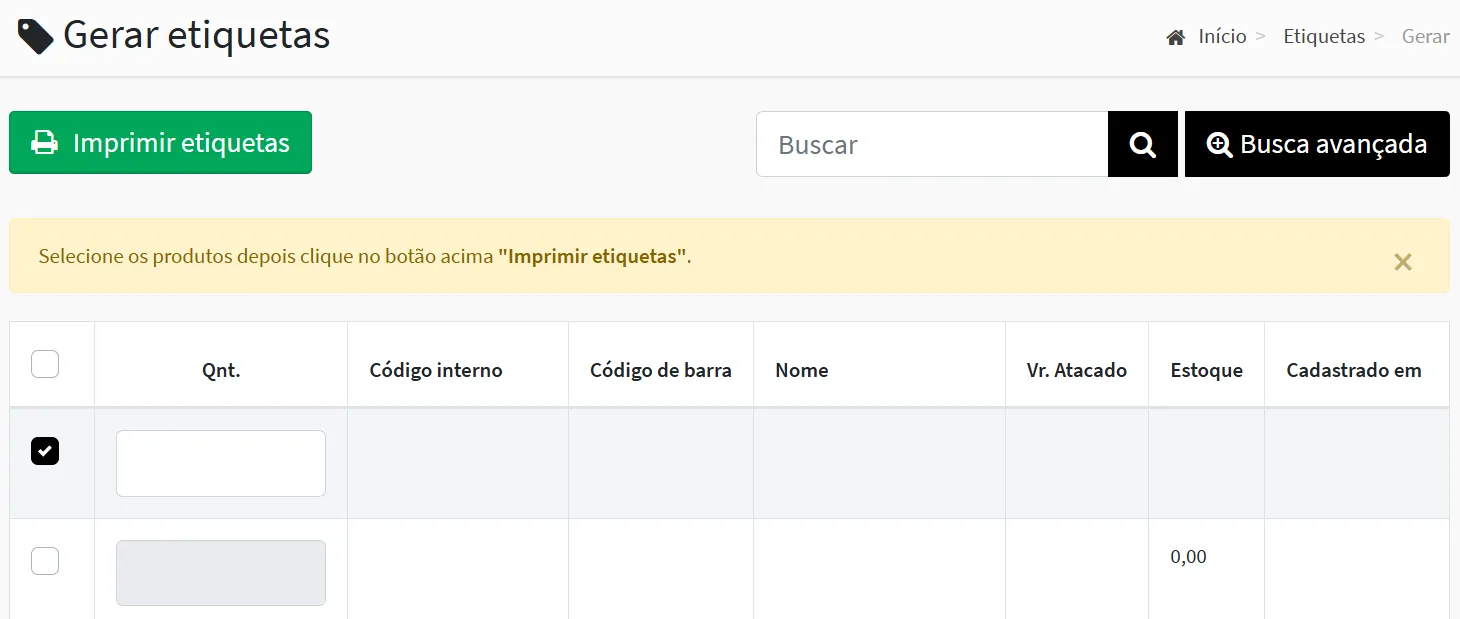
Task: Click the first row's quantity input
Action: (x=220, y=463)
